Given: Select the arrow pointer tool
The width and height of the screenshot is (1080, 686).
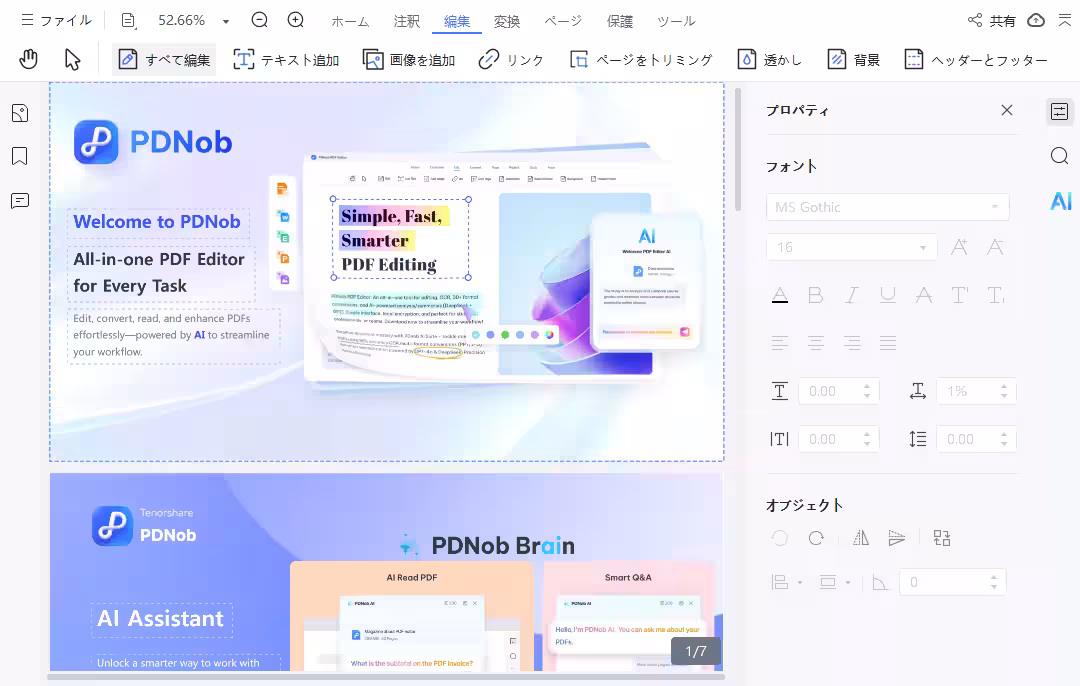Looking at the screenshot, I should pyautogui.click(x=72, y=59).
